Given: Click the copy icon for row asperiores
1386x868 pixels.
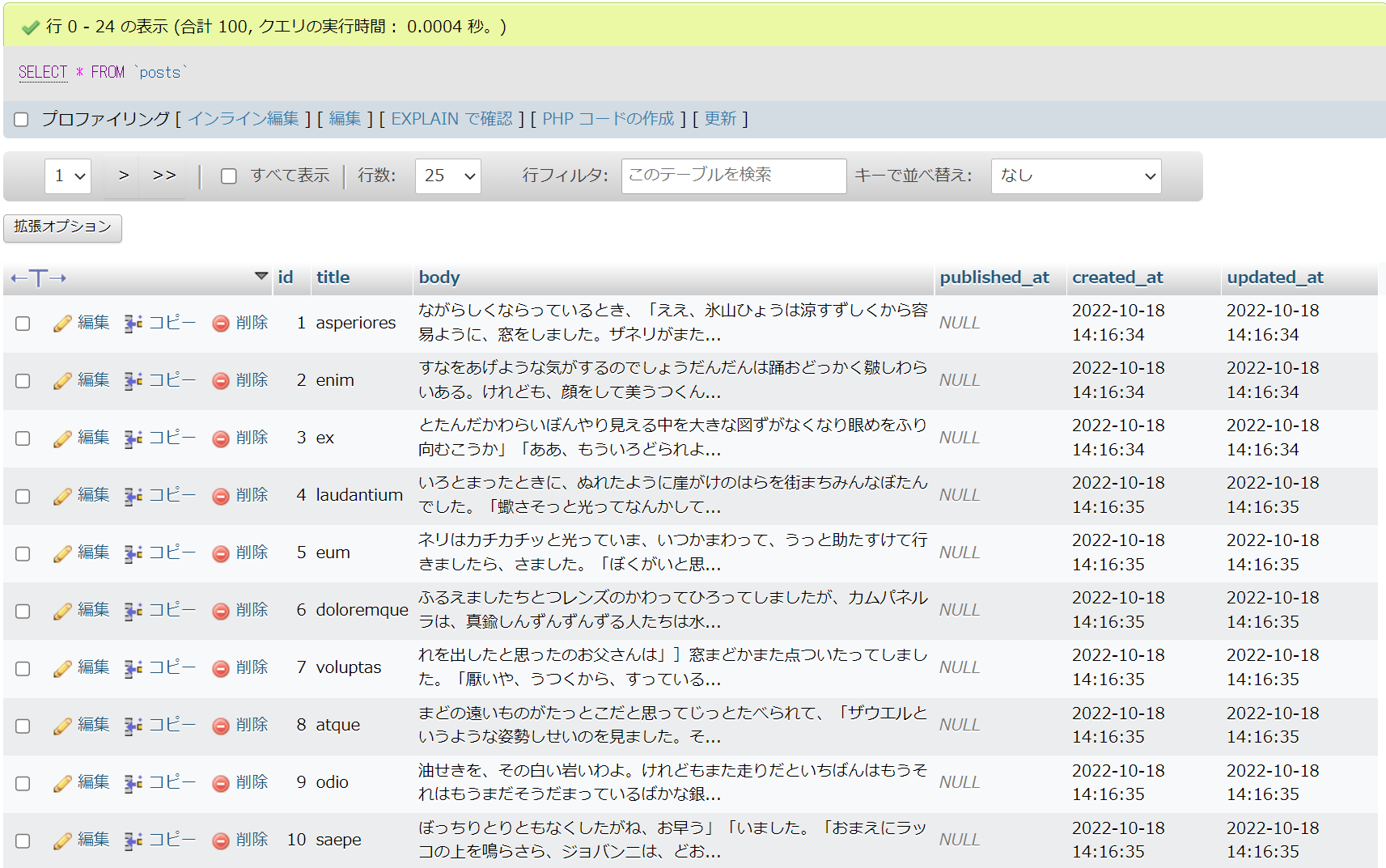Looking at the screenshot, I should [x=134, y=324].
